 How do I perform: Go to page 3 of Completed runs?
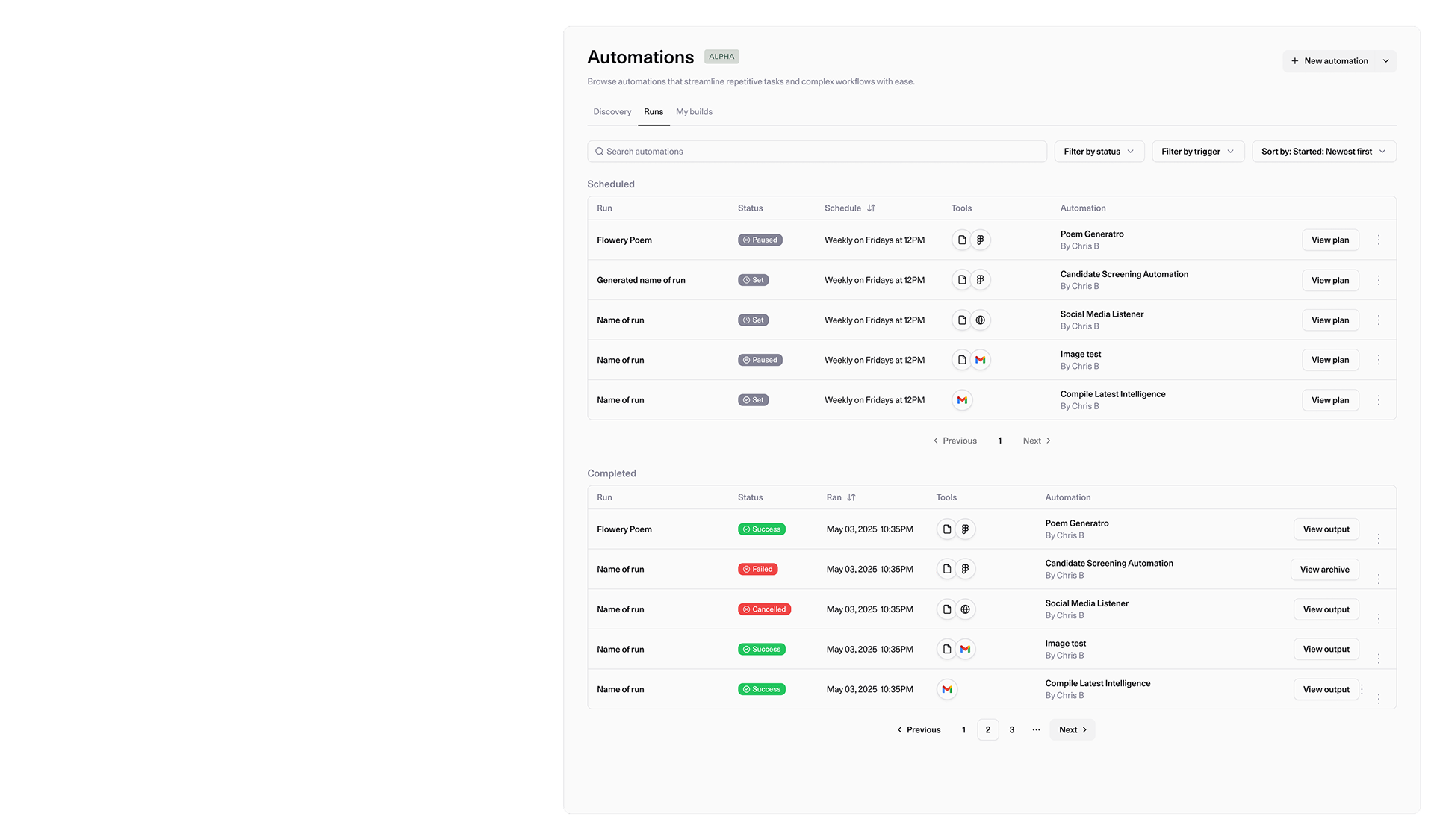(1011, 730)
